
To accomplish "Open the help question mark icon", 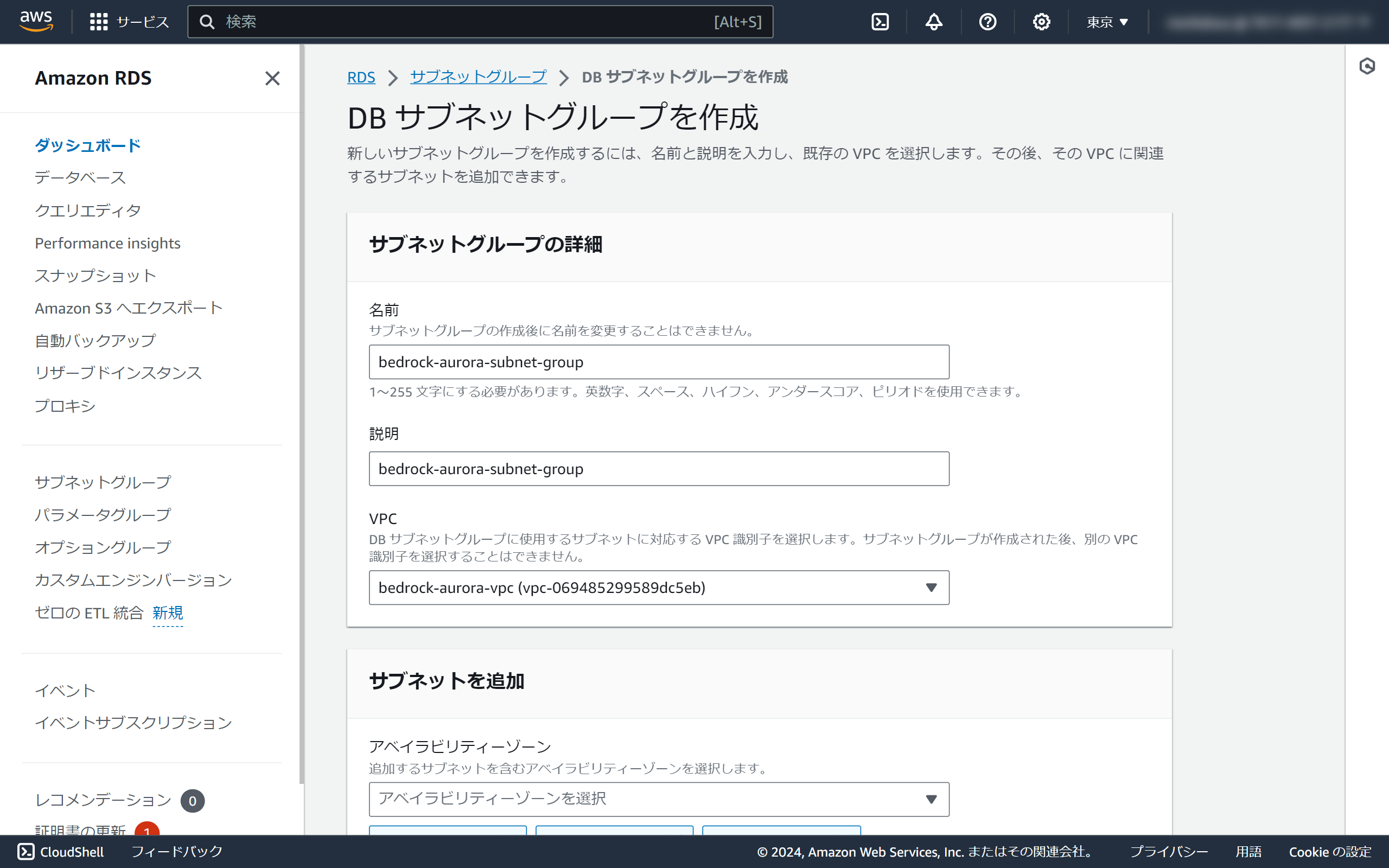I will pyautogui.click(x=987, y=22).
